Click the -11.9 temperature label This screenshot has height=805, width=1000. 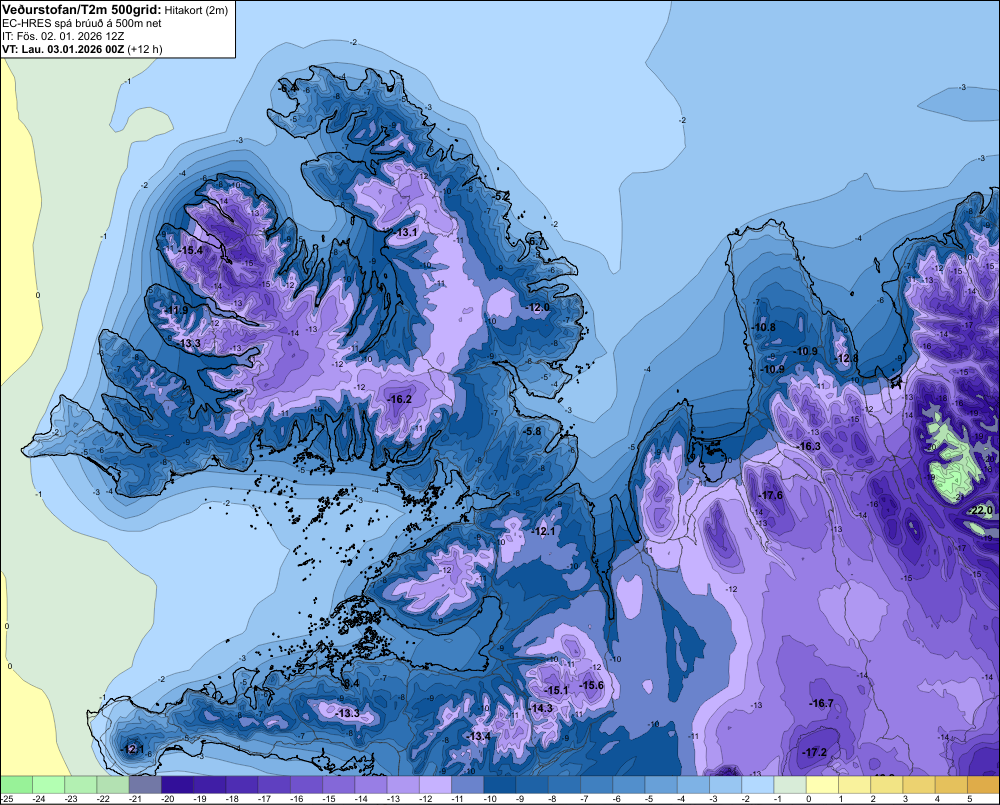pyautogui.click(x=175, y=311)
